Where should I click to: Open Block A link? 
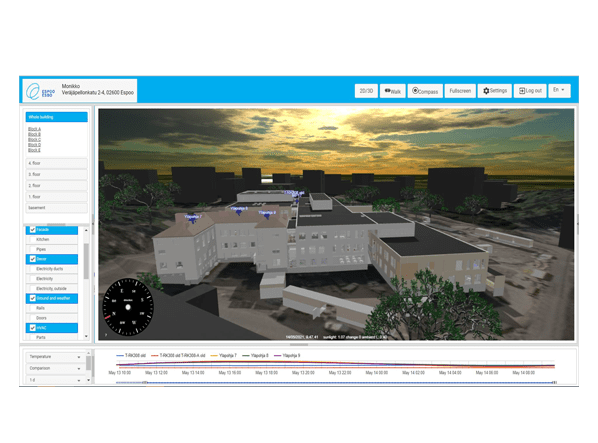tap(34, 129)
